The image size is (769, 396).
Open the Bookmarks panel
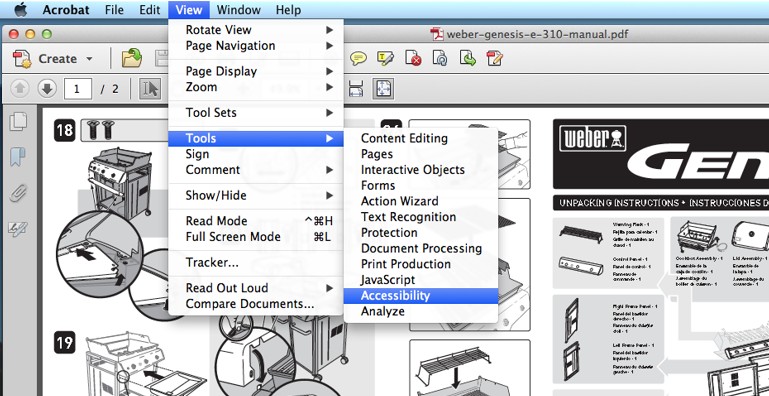(18, 157)
